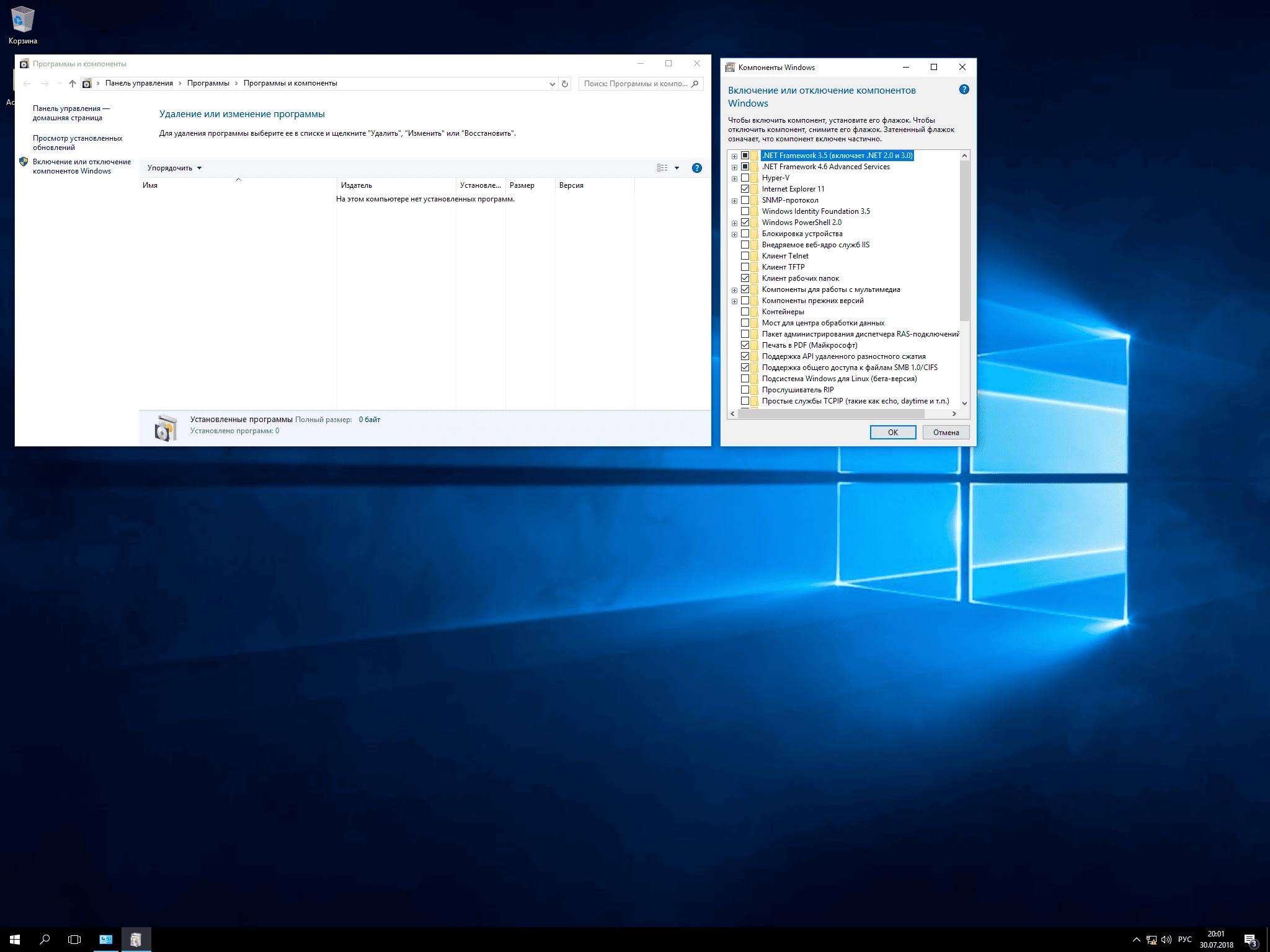The width and height of the screenshot is (1270, 952).
Task: Click horizontal scrollbar in features list
Action: tap(831, 413)
